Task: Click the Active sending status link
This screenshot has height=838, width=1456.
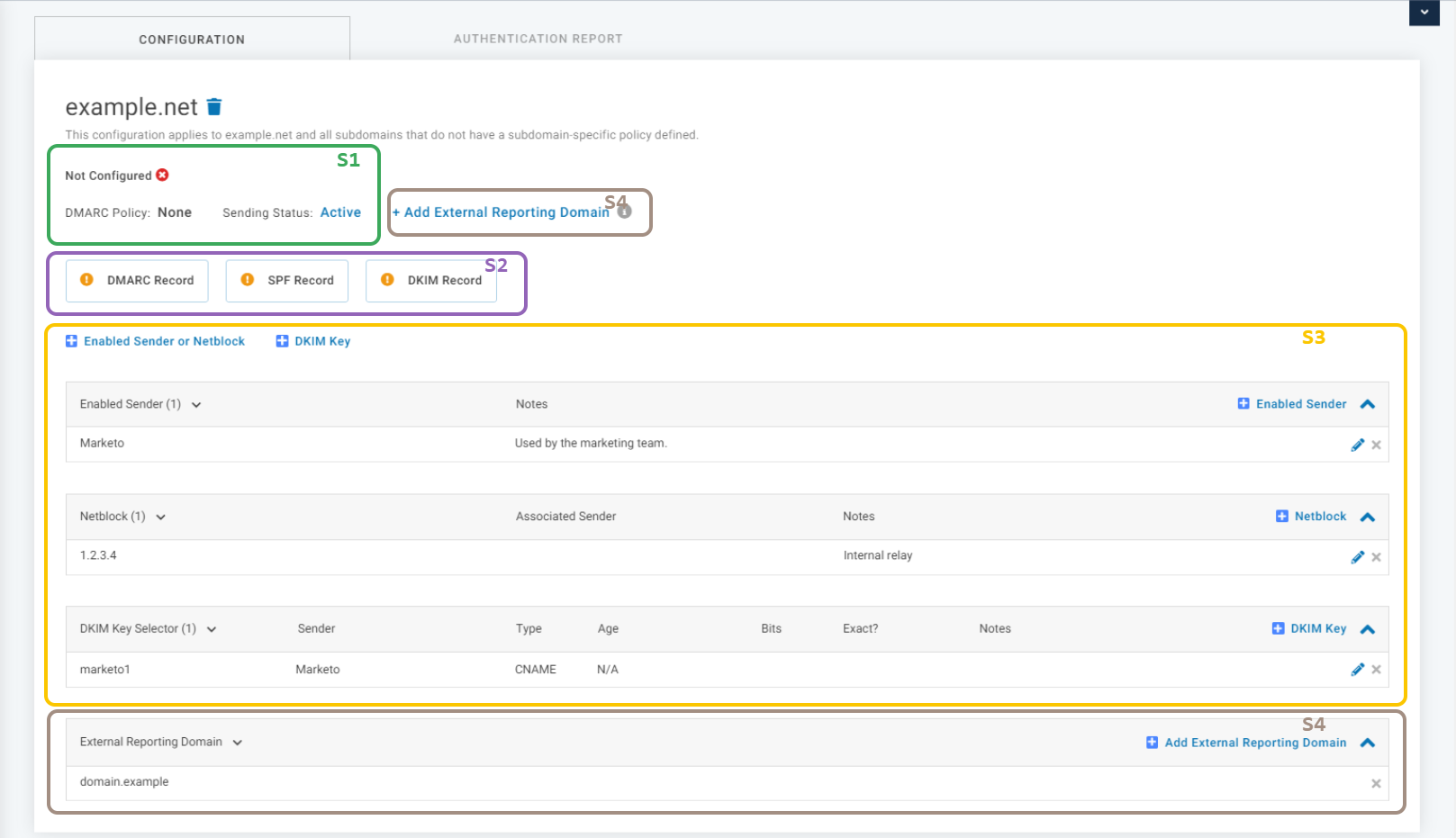Action: (340, 212)
